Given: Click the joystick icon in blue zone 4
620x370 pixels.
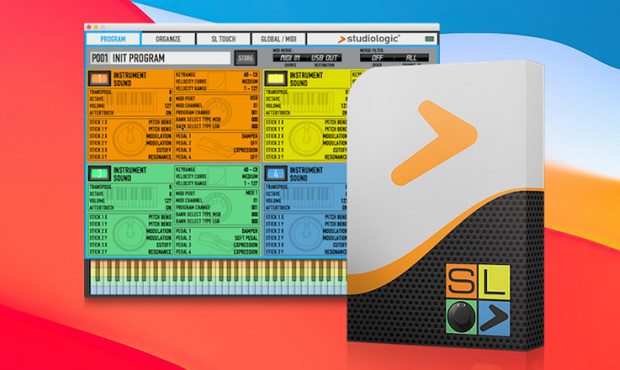Looking at the screenshot, I should pos(306,234).
